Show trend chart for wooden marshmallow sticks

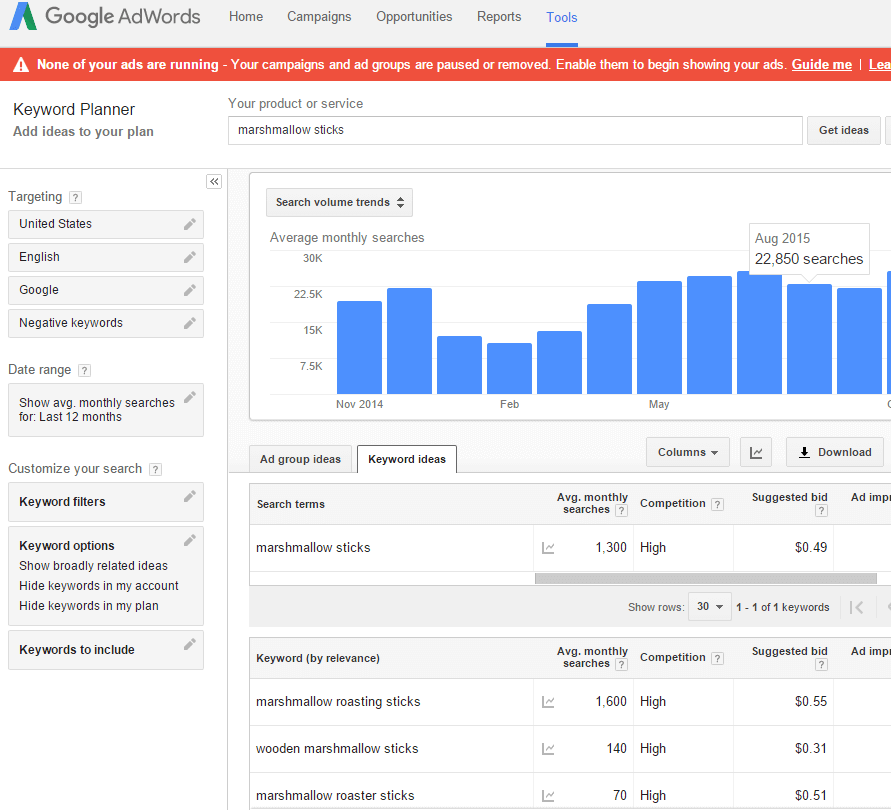548,749
